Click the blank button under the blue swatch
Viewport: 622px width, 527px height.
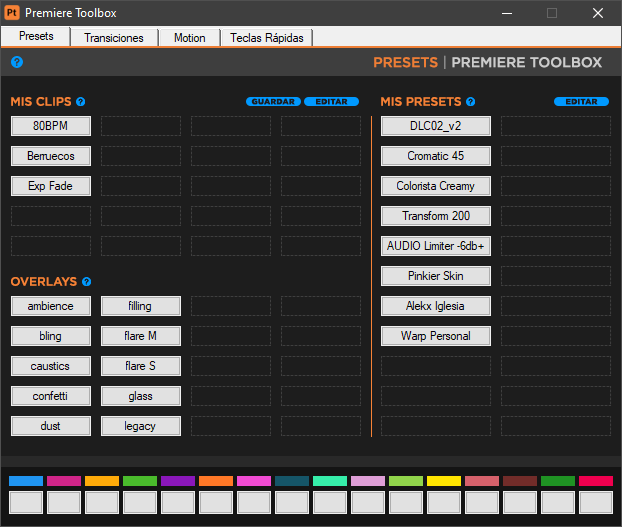[x=26, y=502]
